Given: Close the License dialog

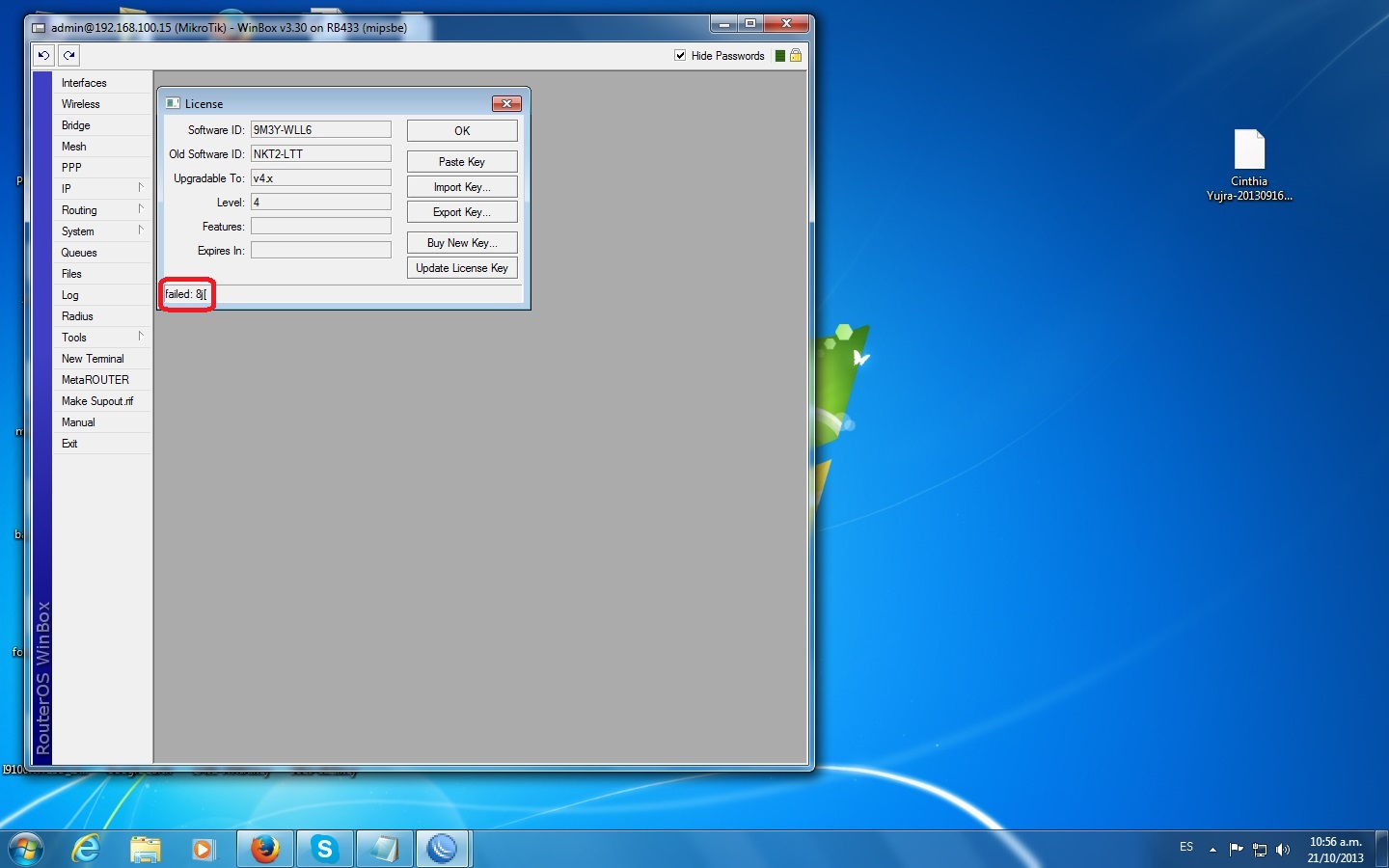Looking at the screenshot, I should (506, 104).
